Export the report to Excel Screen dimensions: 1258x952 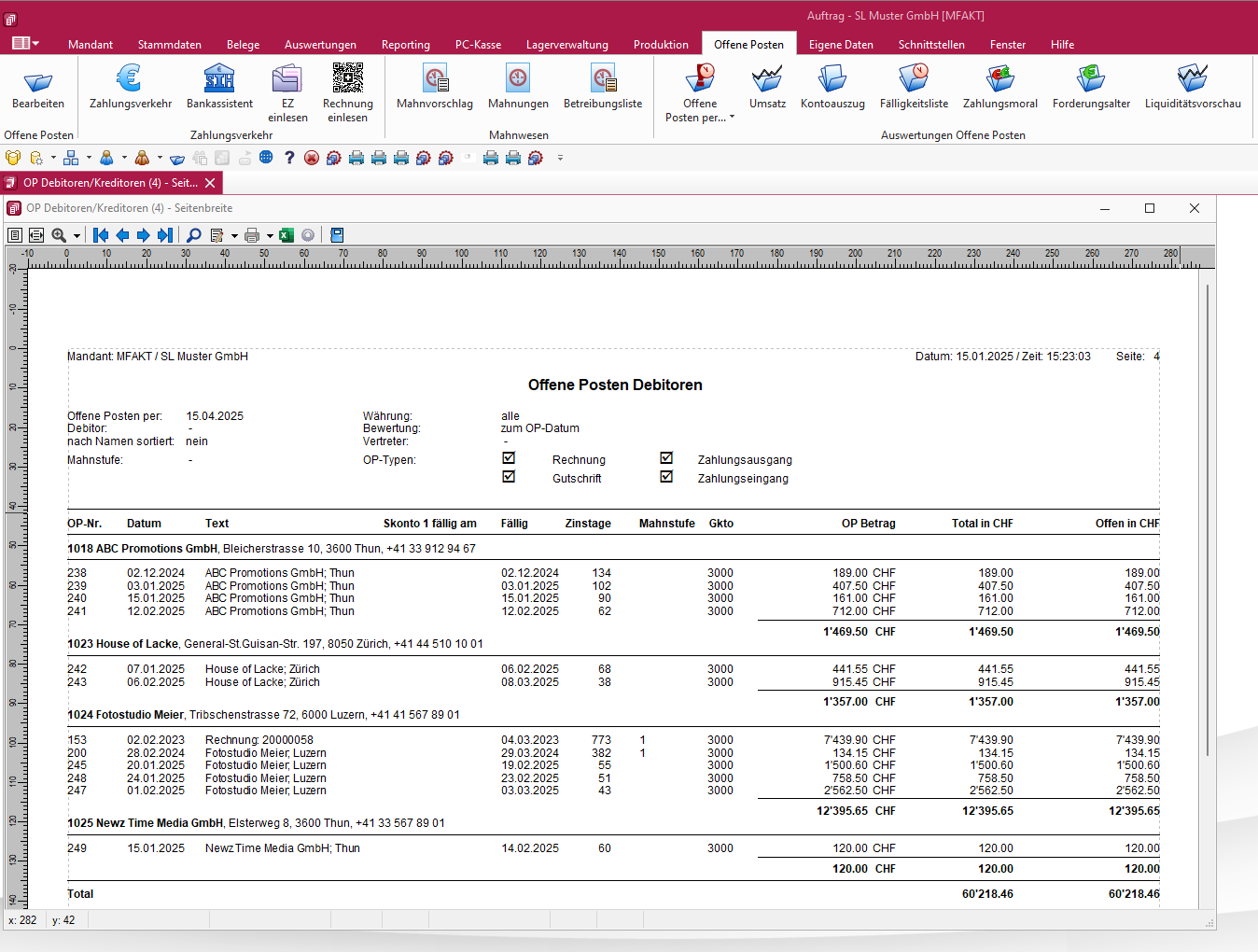pos(286,234)
